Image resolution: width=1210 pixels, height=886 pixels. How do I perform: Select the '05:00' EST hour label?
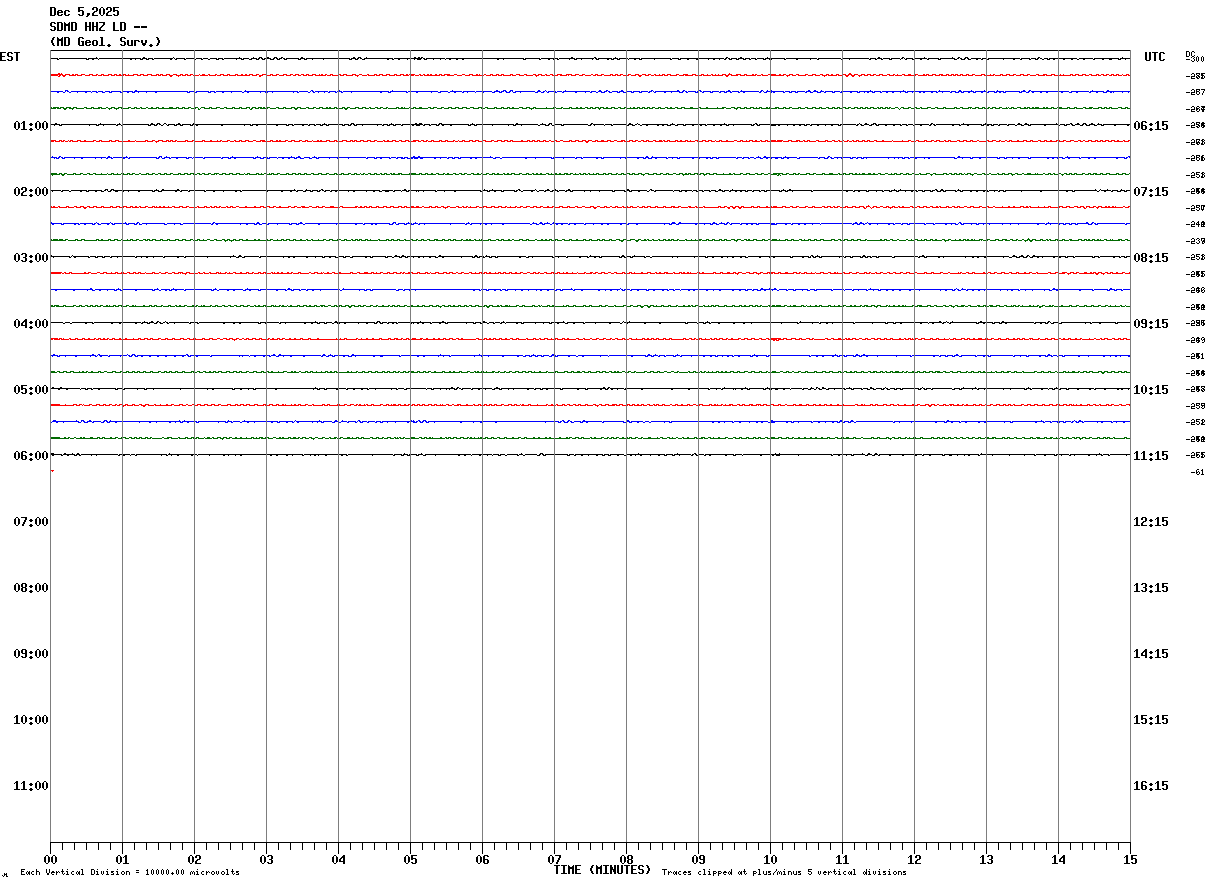pyautogui.click(x=31, y=389)
